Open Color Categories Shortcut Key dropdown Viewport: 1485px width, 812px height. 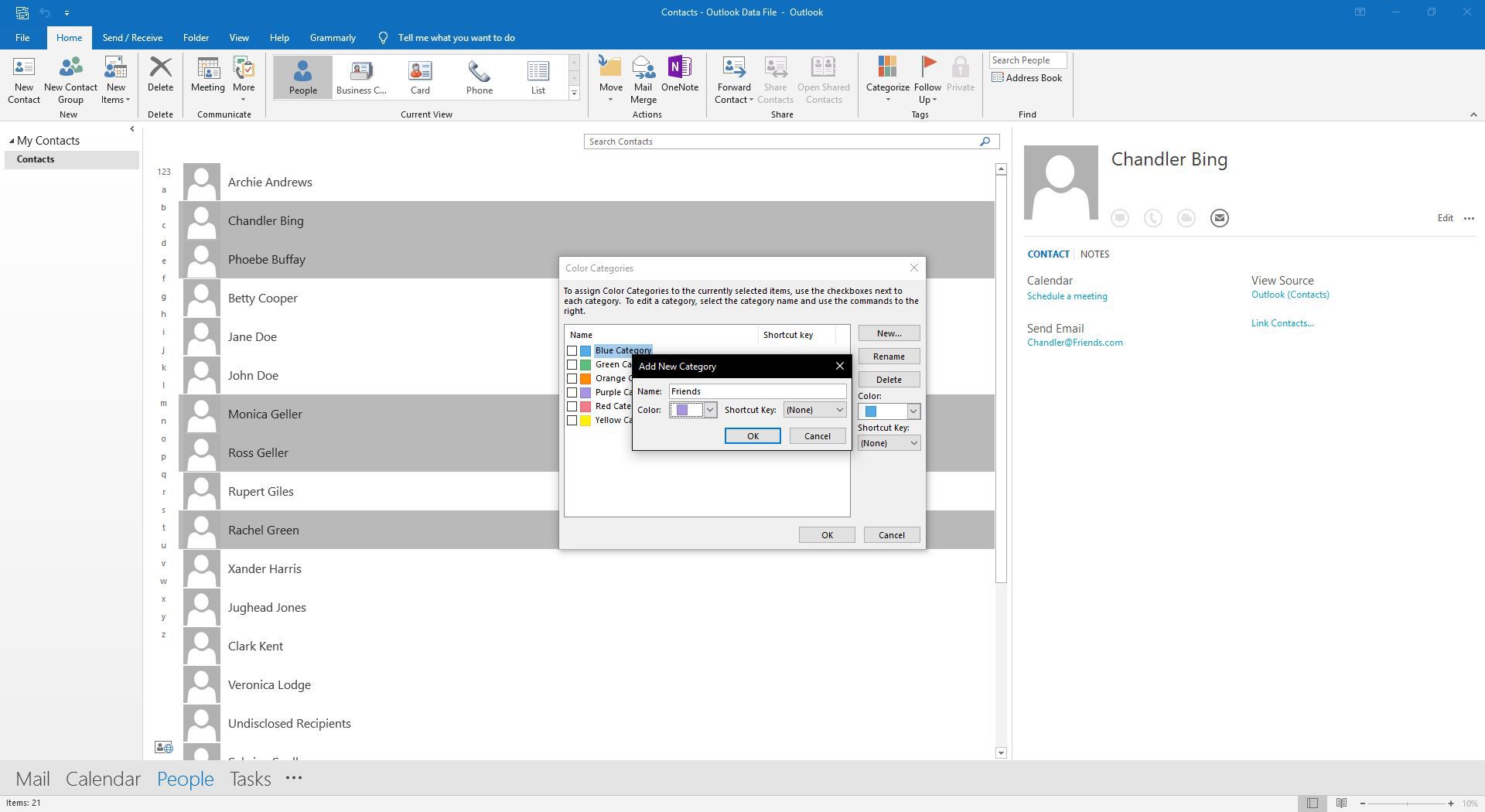point(889,443)
